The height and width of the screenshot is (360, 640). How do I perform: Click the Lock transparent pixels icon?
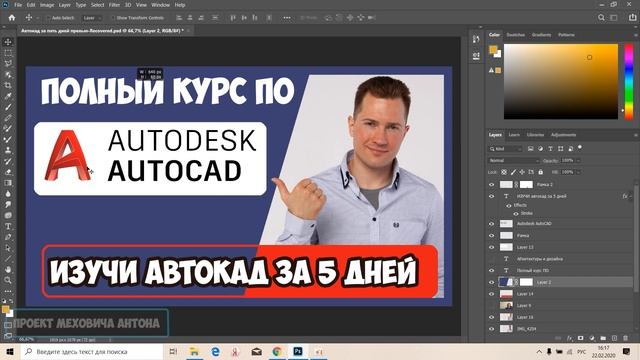click(504, 172)
